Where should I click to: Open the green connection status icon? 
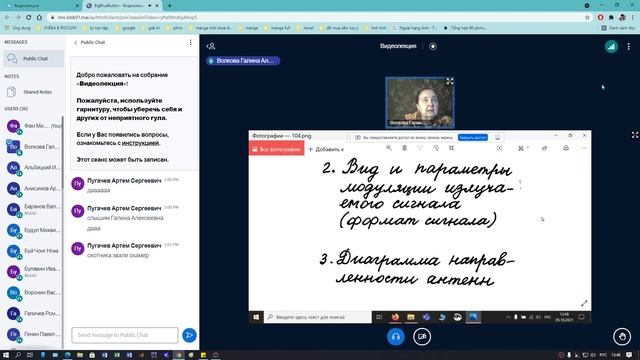tap(611, 47)
